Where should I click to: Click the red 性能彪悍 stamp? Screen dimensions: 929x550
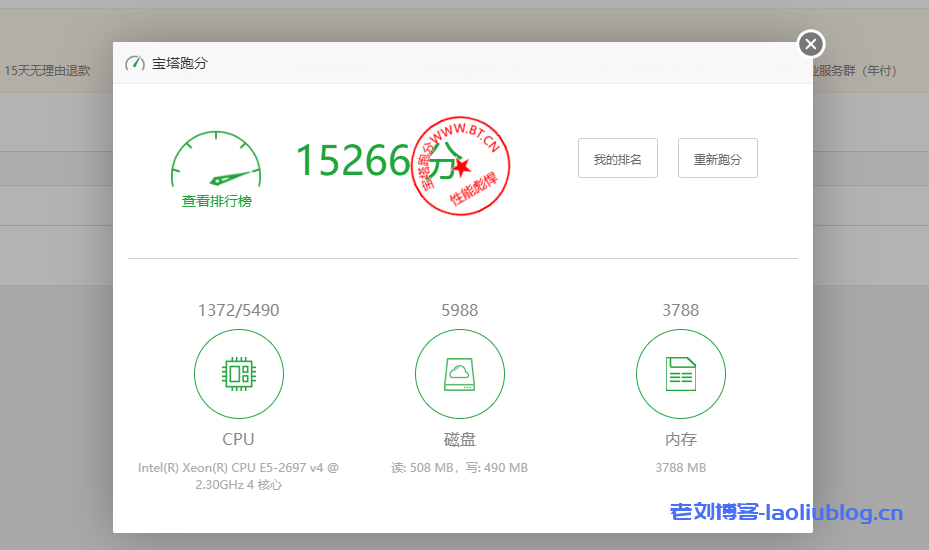tap(461, 166)
